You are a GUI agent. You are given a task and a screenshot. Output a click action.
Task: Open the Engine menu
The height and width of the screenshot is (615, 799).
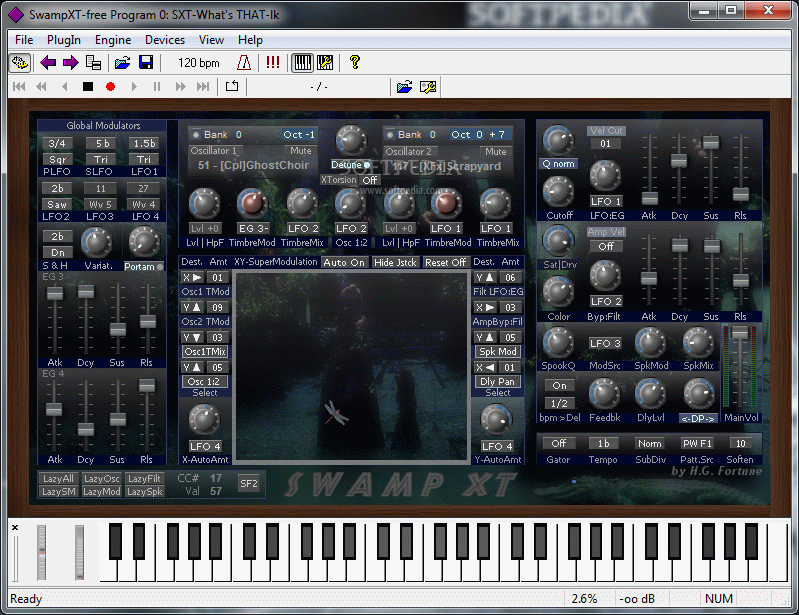[113, 40]
